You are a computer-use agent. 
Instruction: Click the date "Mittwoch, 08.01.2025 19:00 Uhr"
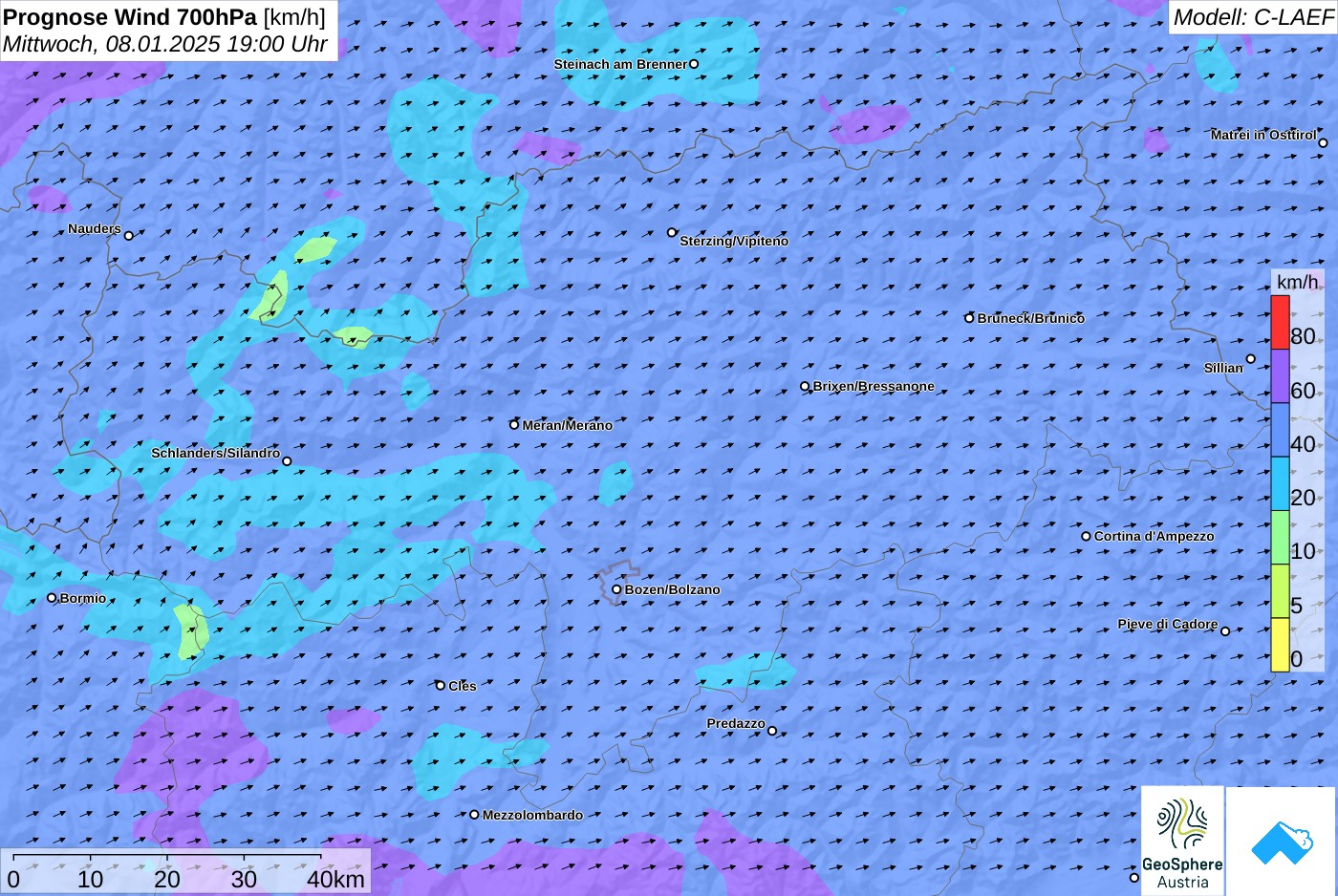click(x=165, y=44)
